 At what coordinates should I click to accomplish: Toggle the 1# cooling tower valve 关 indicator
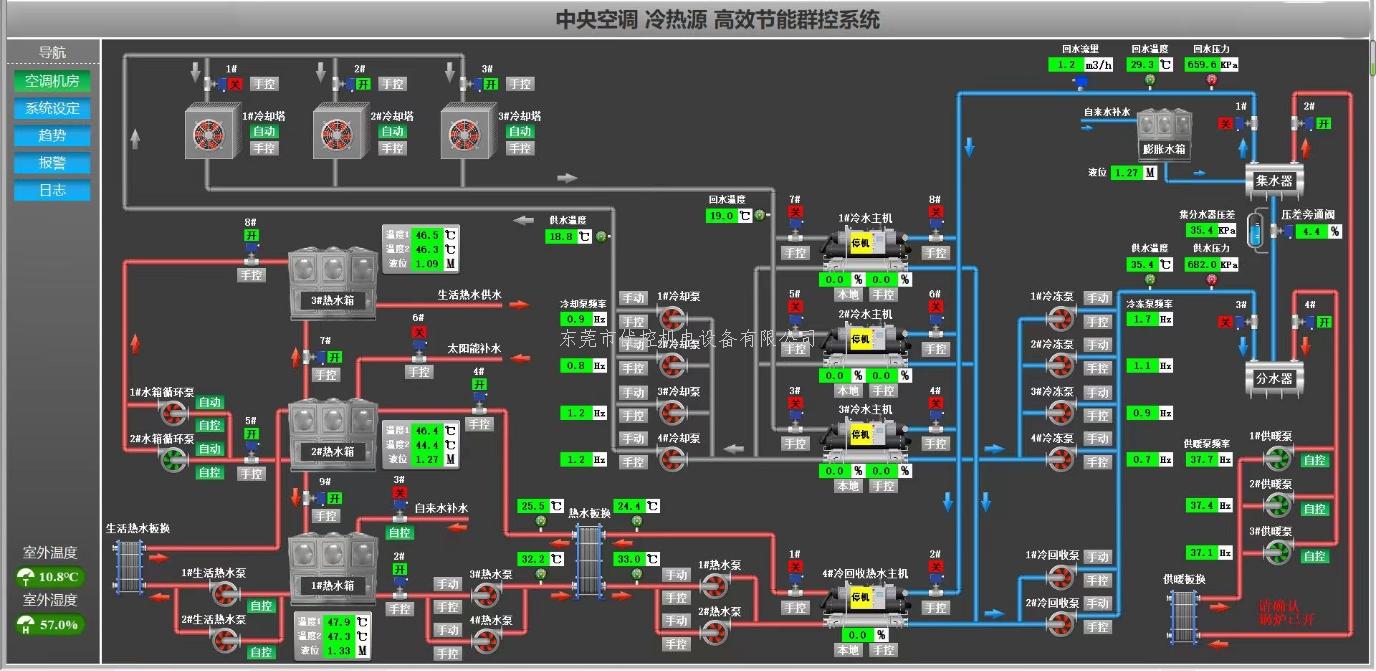click(x=235, y=84)
